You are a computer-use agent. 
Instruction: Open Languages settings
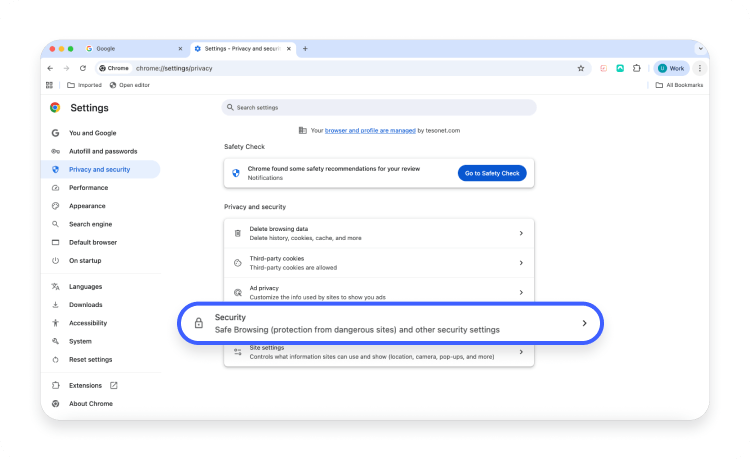point(86,286)
